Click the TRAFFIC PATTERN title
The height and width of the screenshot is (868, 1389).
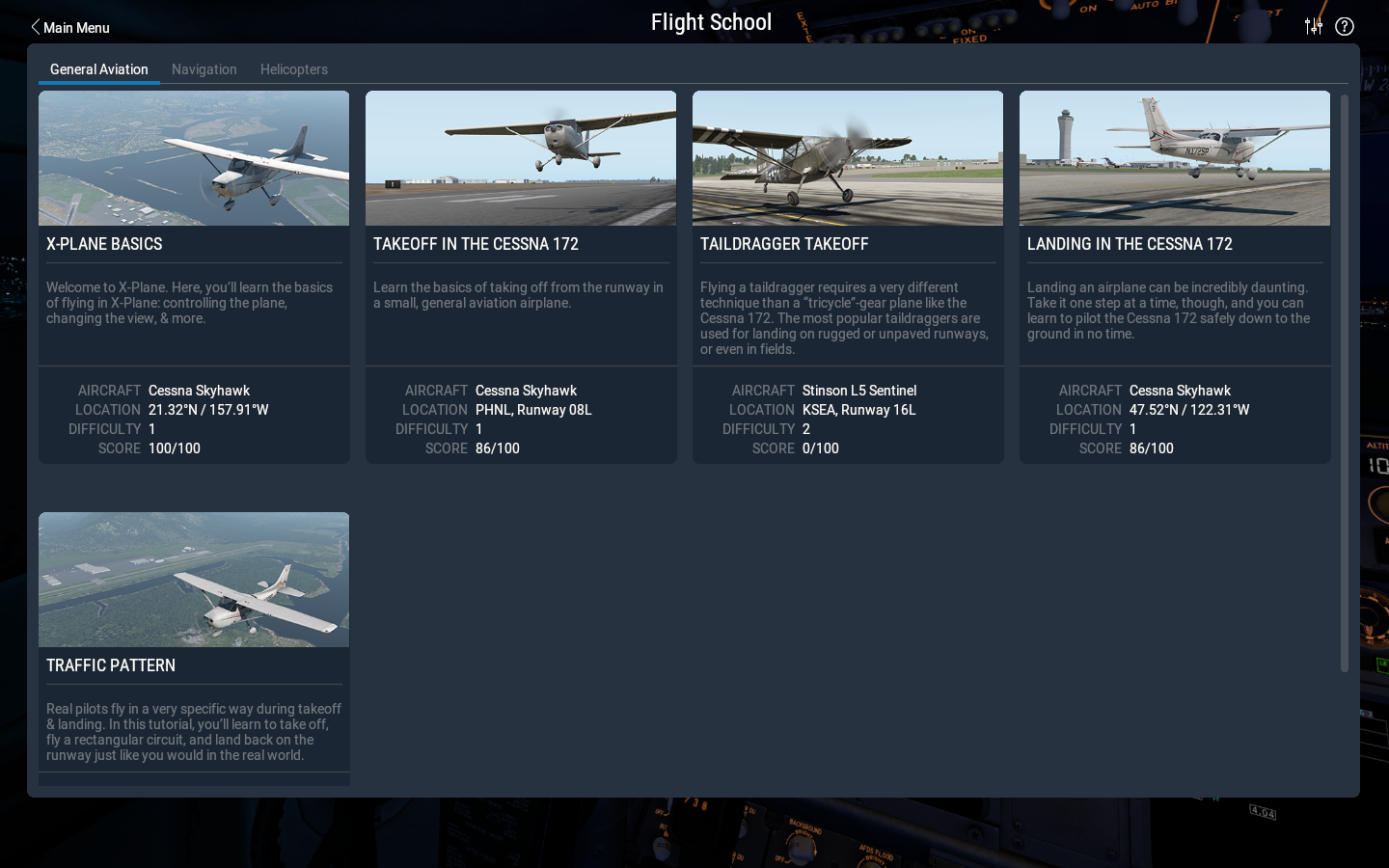[x=111, y=665]
